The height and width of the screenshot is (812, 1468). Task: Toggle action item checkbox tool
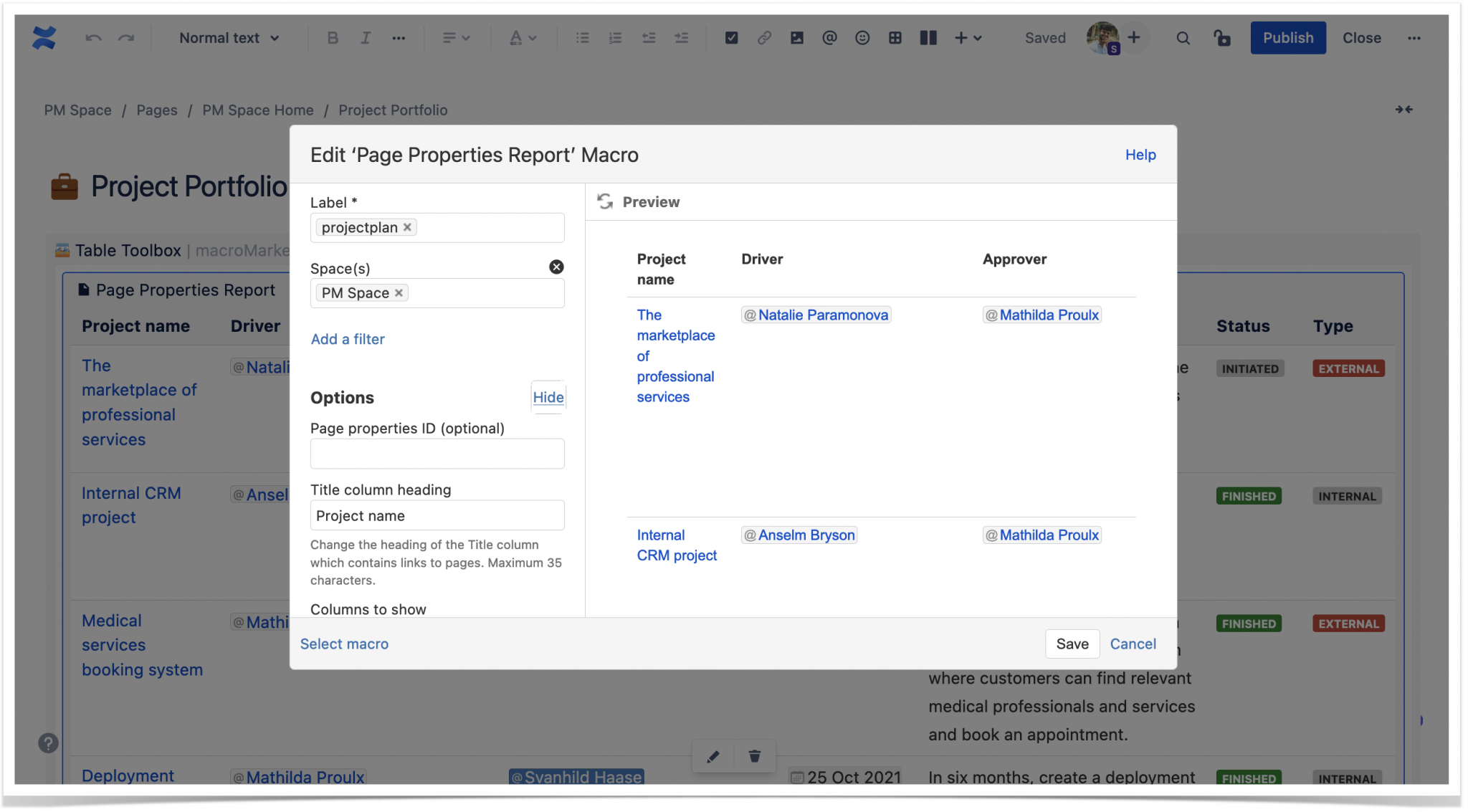pos(731,38)
